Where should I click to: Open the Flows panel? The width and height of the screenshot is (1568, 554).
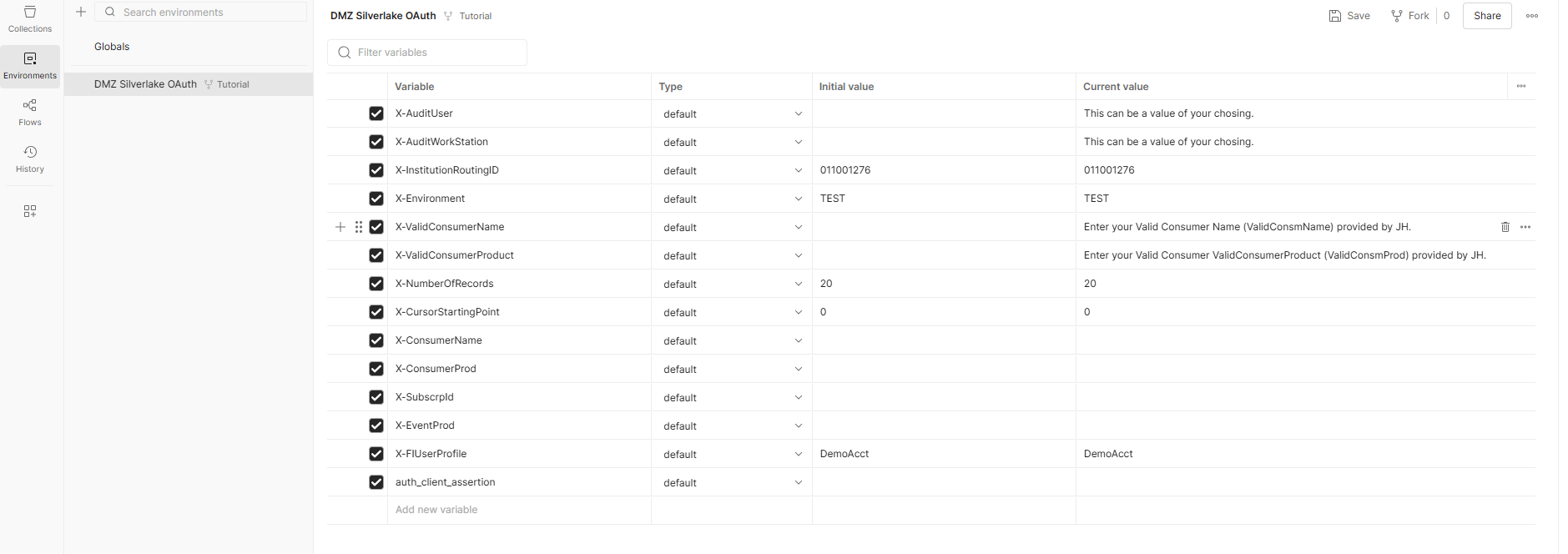pyautogui.click(x=29, y=110)
